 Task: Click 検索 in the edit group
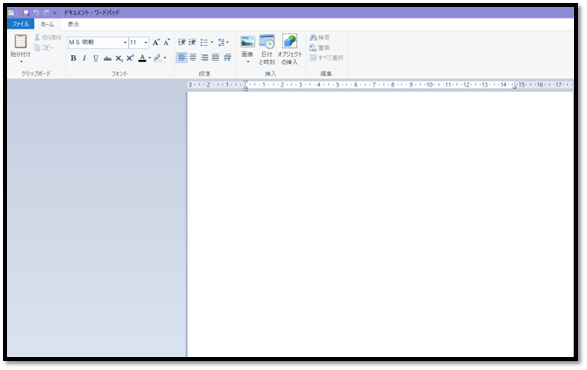coord(319,37)
